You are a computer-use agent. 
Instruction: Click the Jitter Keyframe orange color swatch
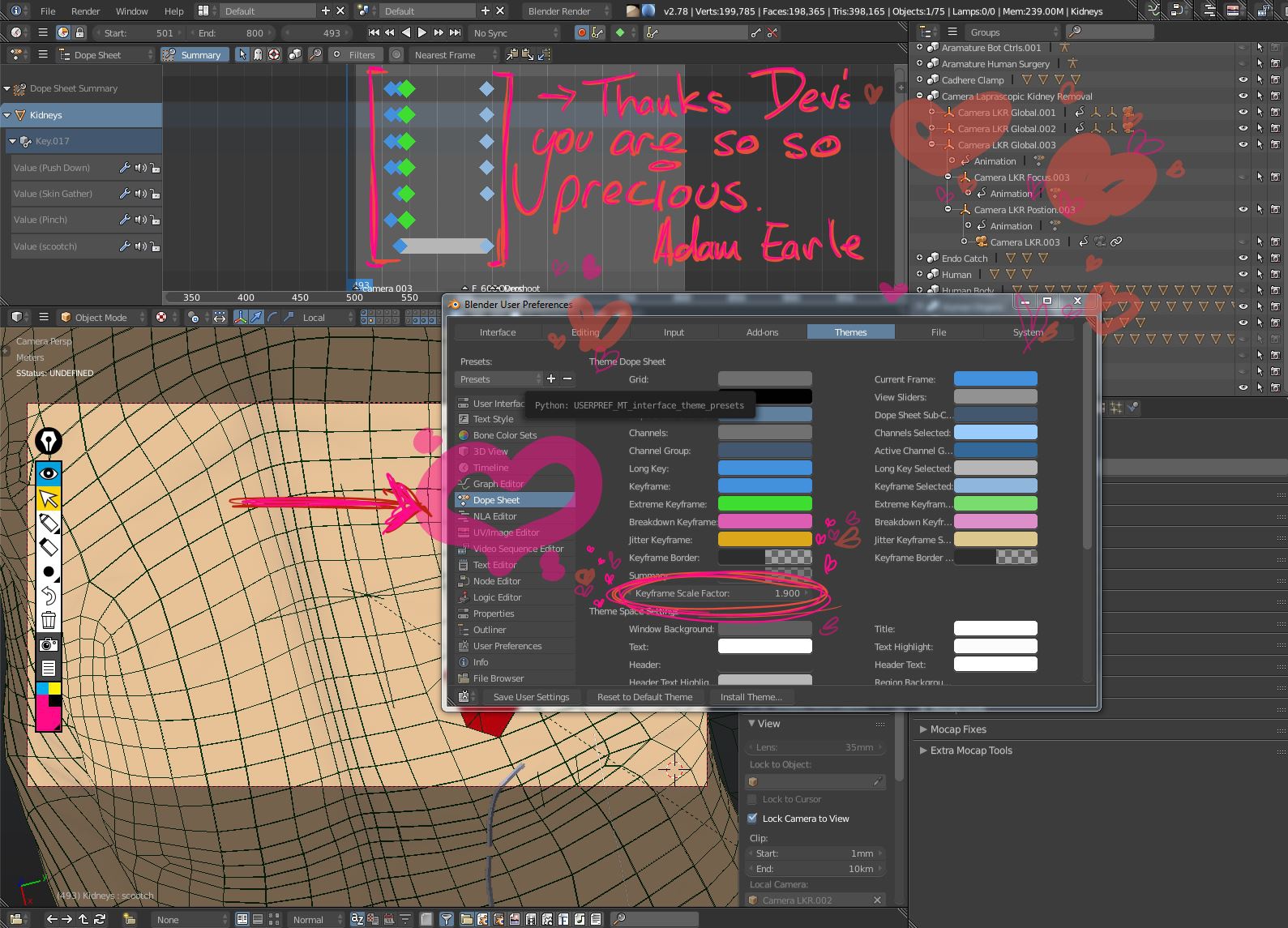point(764,540)
